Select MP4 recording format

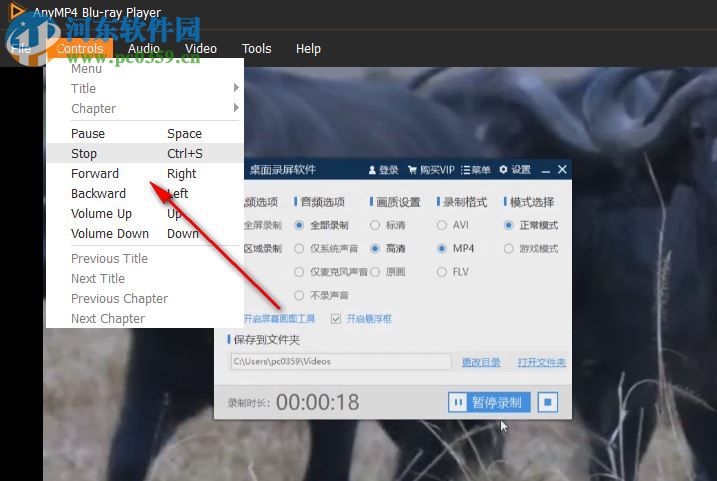click(442, 249)
